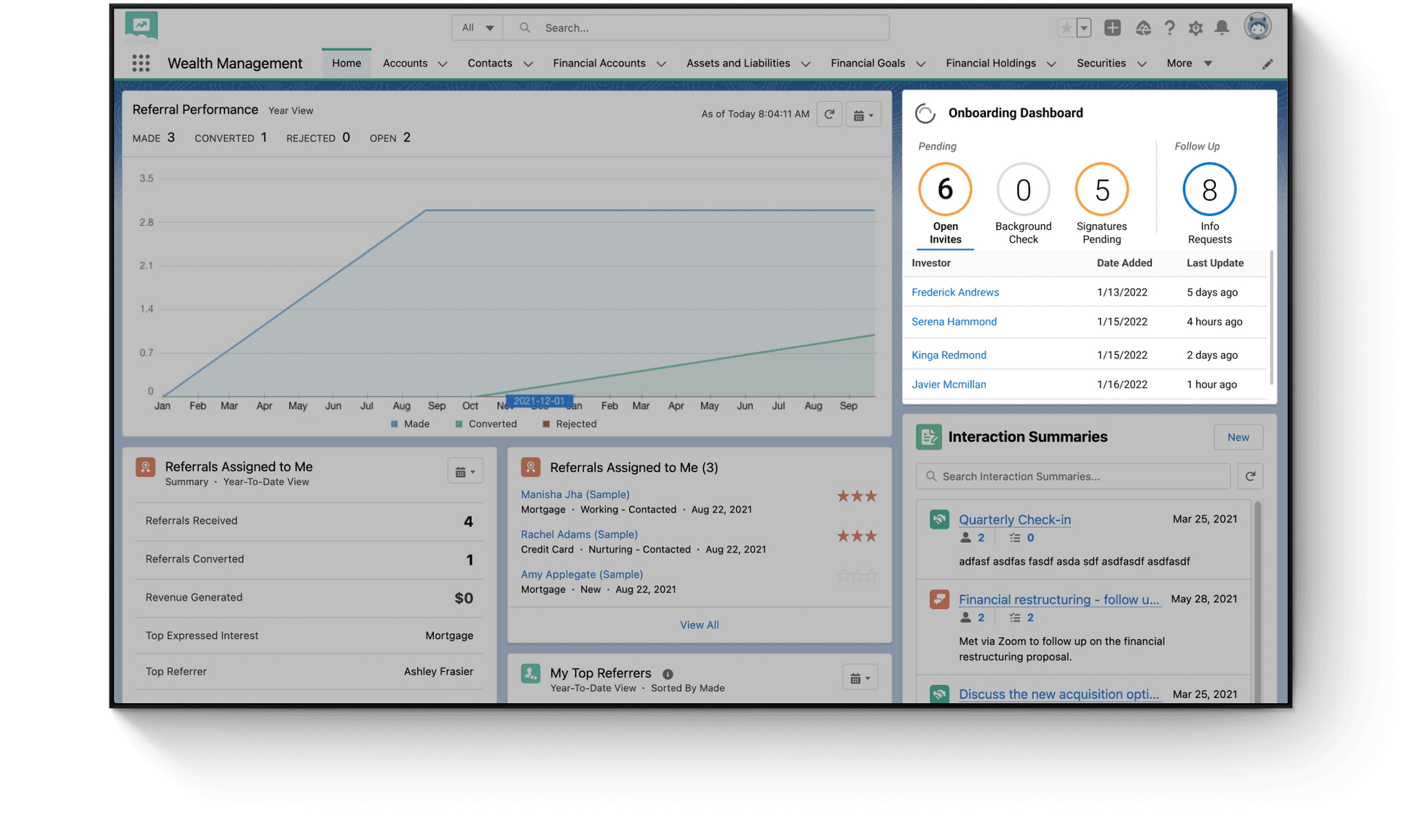Open the Financial Holdings tab
Screen dimensions: 1424x840
[x=991, y=63]
